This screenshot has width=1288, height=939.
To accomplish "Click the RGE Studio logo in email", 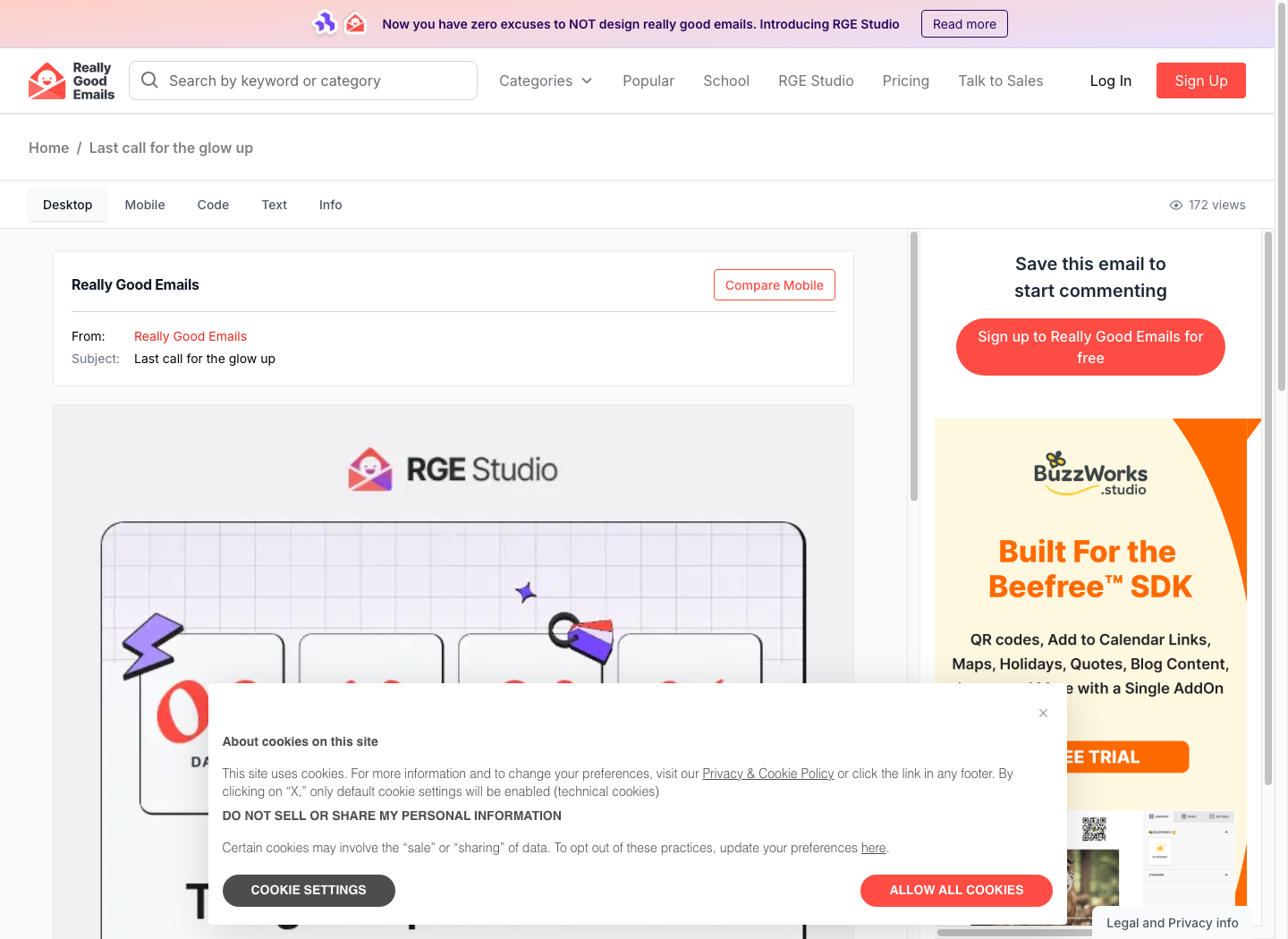I will [x=453, y=469].
